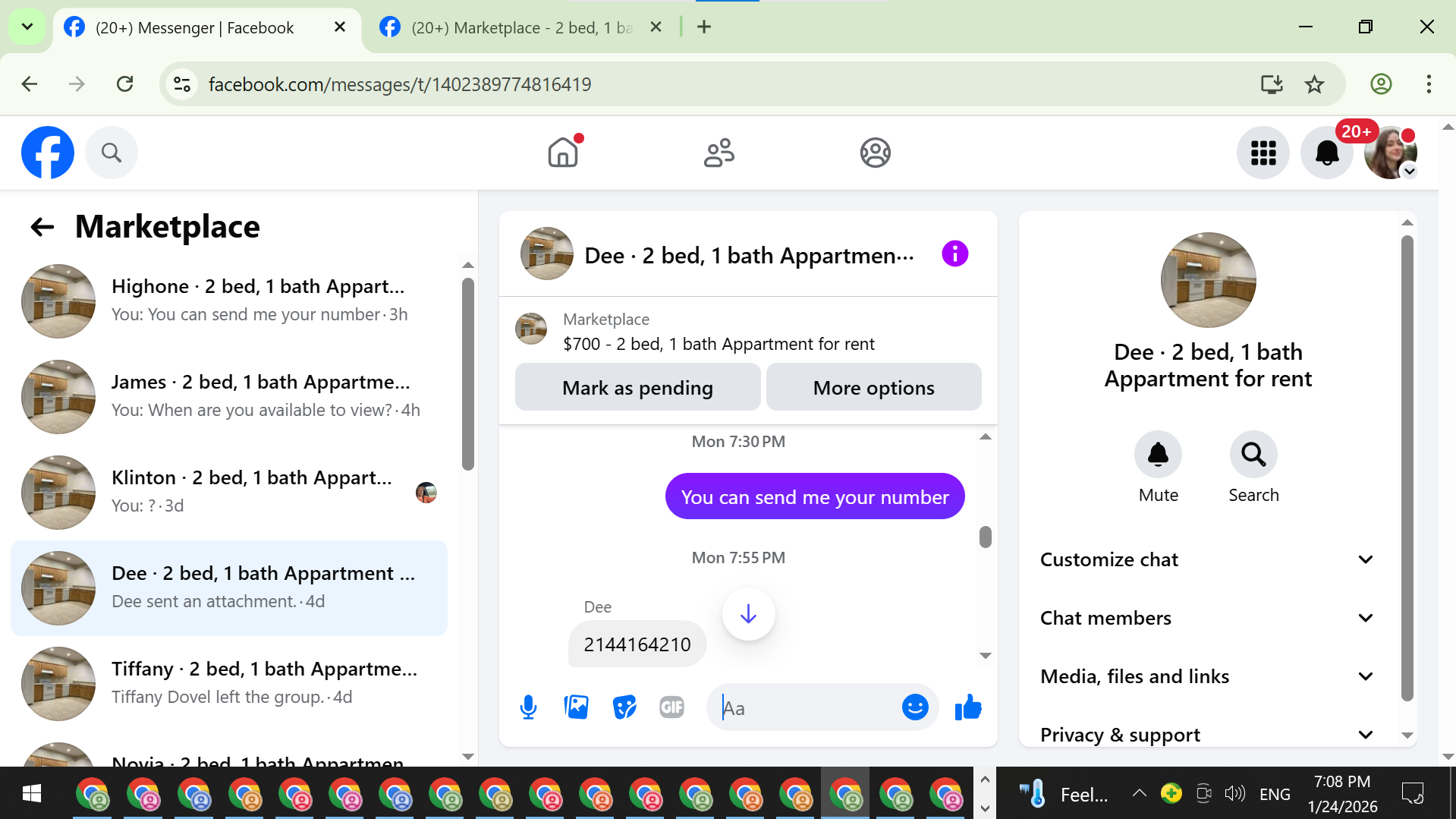Click the message thread scrollbar thumb

click(x=985, y=537)
